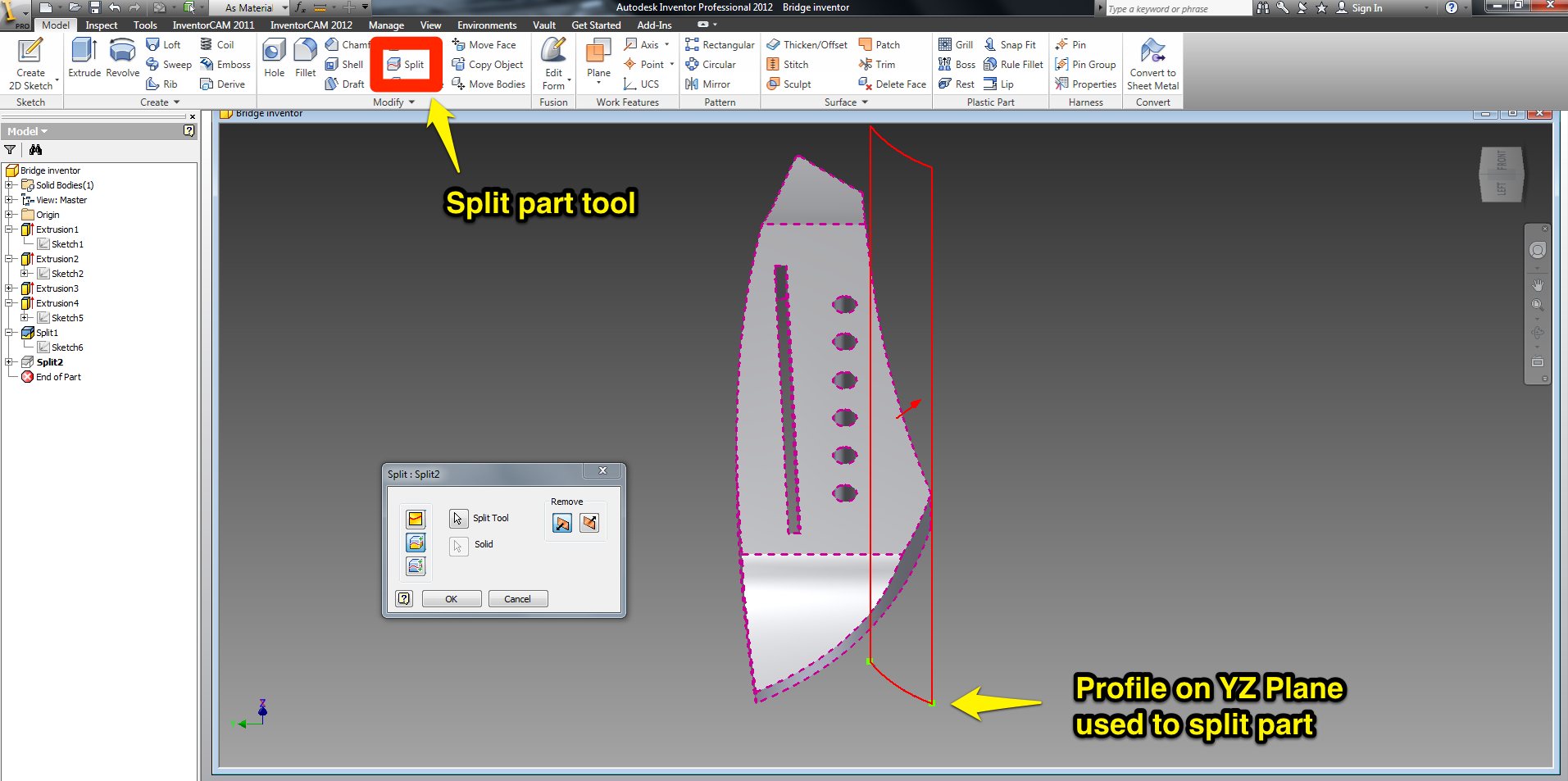Open help in the Split dialog
This screenshot has height=781, width=1568.
(x=404, y=598)
